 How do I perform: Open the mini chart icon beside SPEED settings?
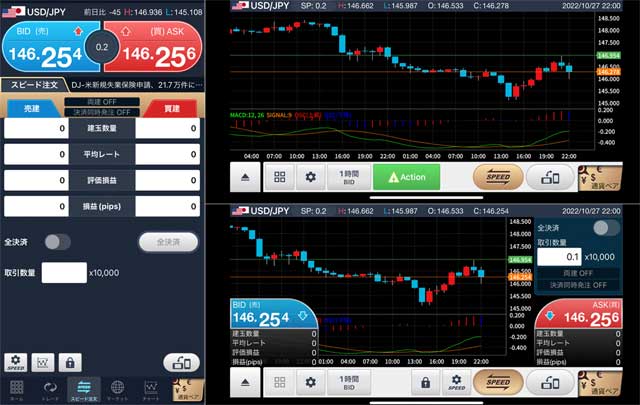click(44, 361)
